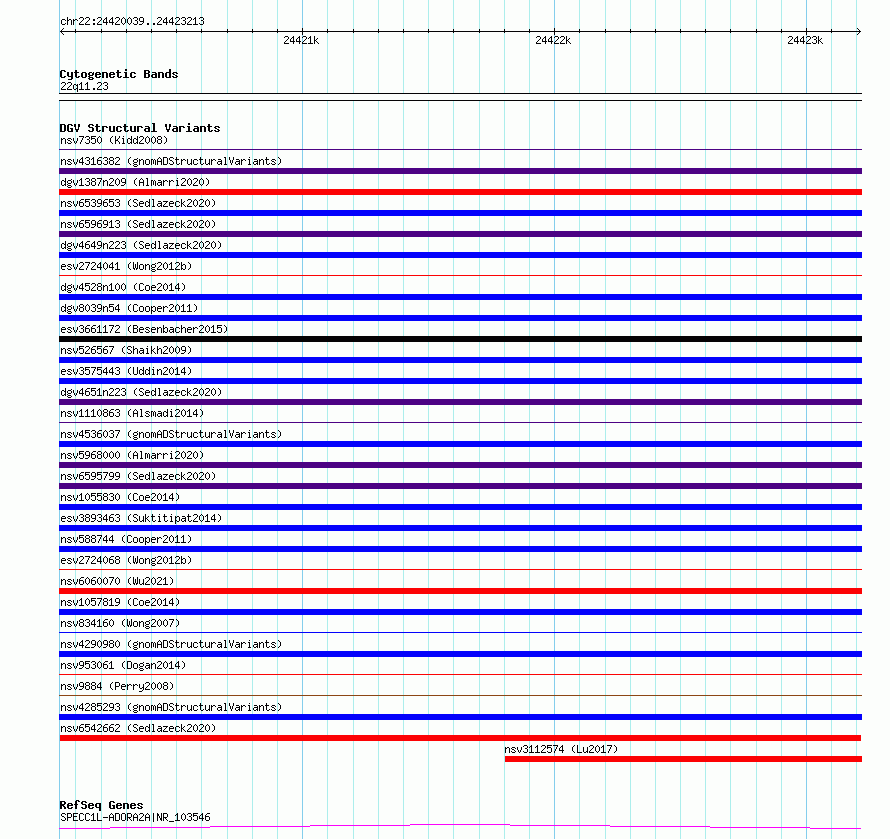
Task: Select nsv1055830 (Coe2014) variant
Action: [120, 497]
